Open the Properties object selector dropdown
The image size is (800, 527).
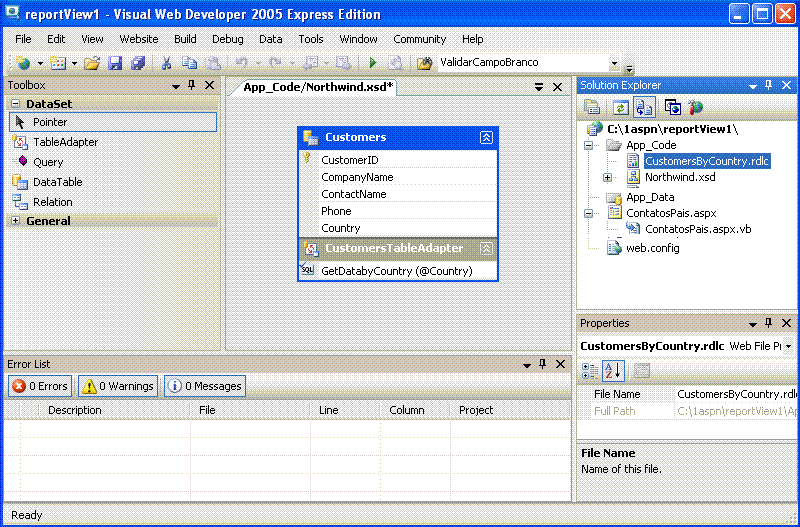[789, 346]
